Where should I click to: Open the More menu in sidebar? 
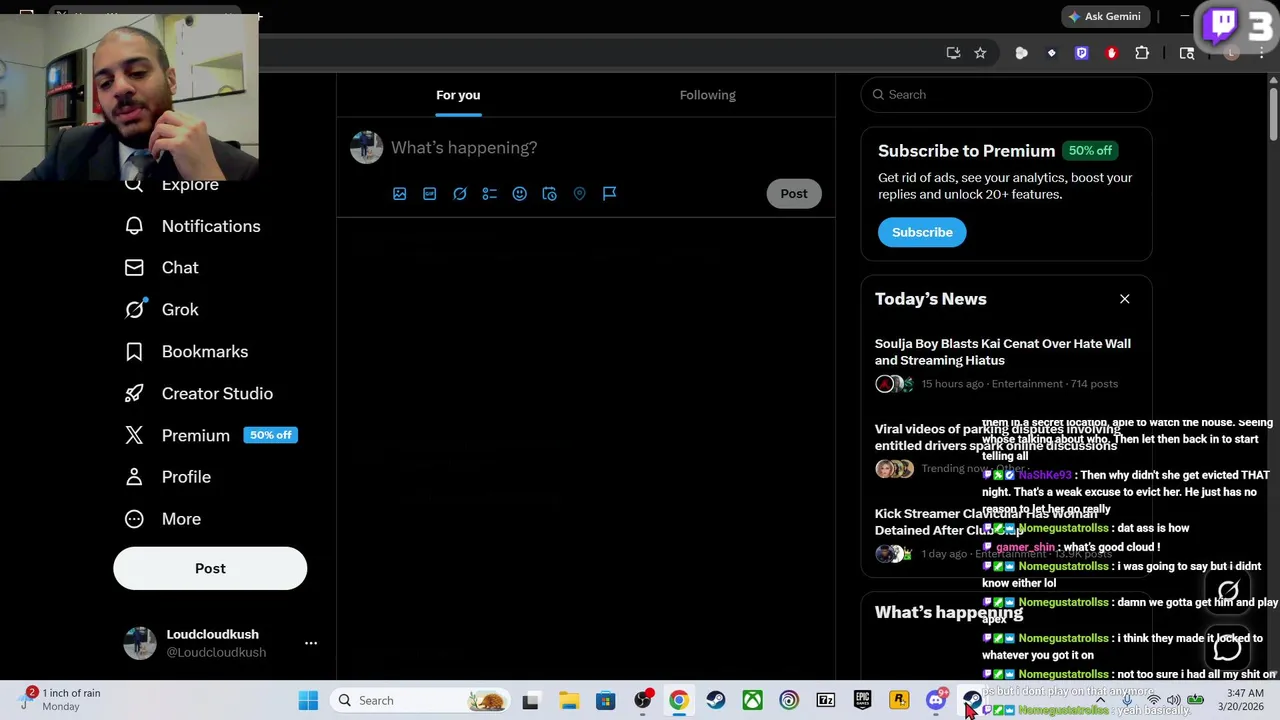162,519
